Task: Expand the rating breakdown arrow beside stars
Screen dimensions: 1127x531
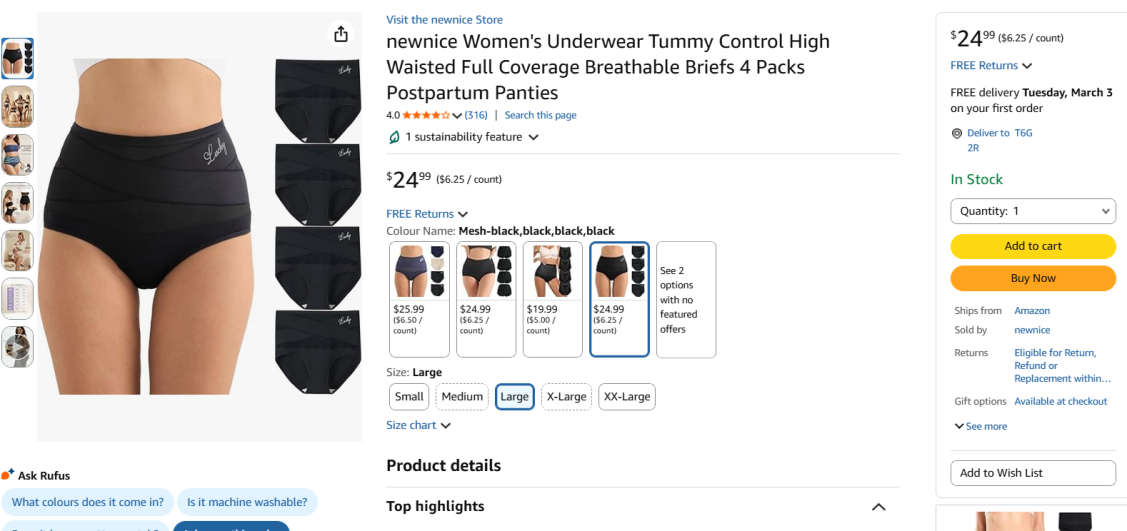Action: [458, 116]
